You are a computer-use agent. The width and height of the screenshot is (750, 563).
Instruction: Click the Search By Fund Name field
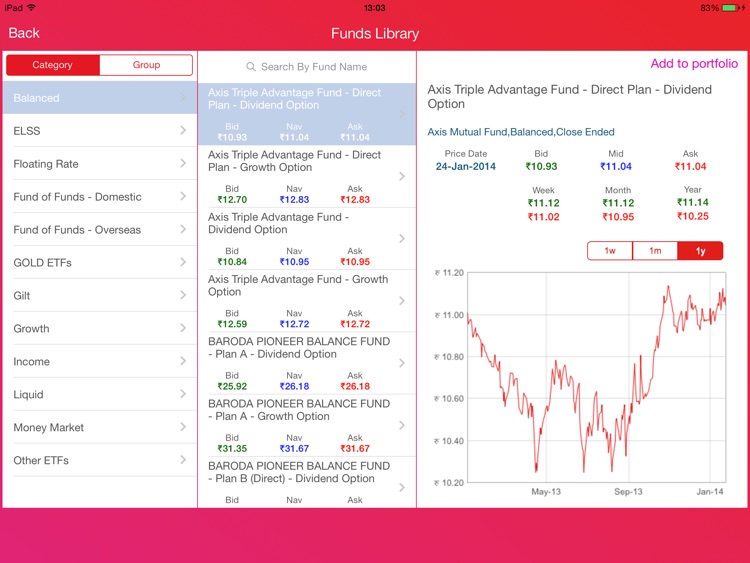pyautogui.click(x=307, y=67)
